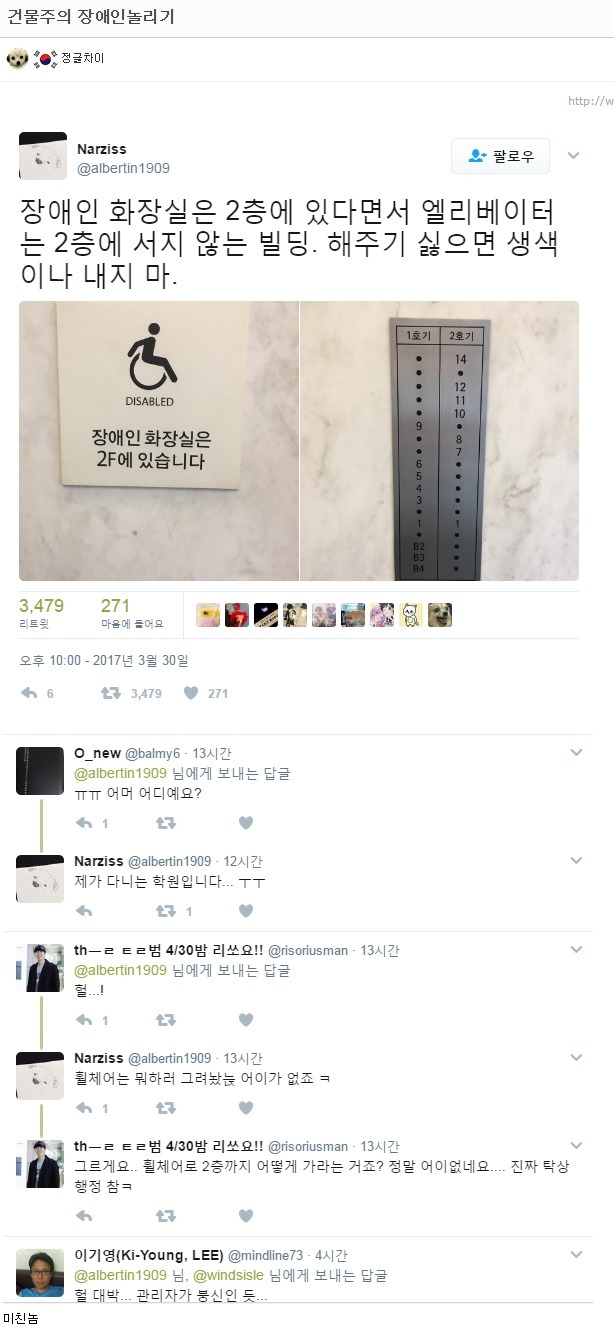Reply to O_new's comment
Image resolution: width=614 pixels, height=1334 pixels.
coord(84,823)
